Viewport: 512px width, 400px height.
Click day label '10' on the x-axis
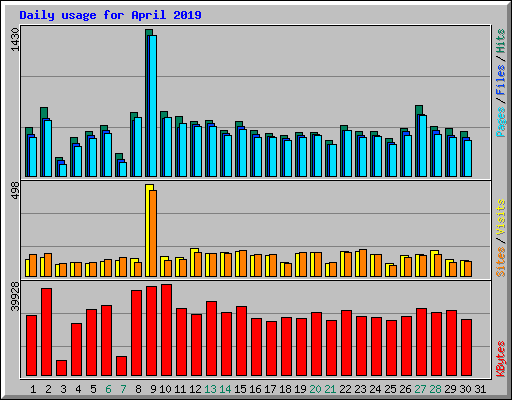(x=165, y=389)
